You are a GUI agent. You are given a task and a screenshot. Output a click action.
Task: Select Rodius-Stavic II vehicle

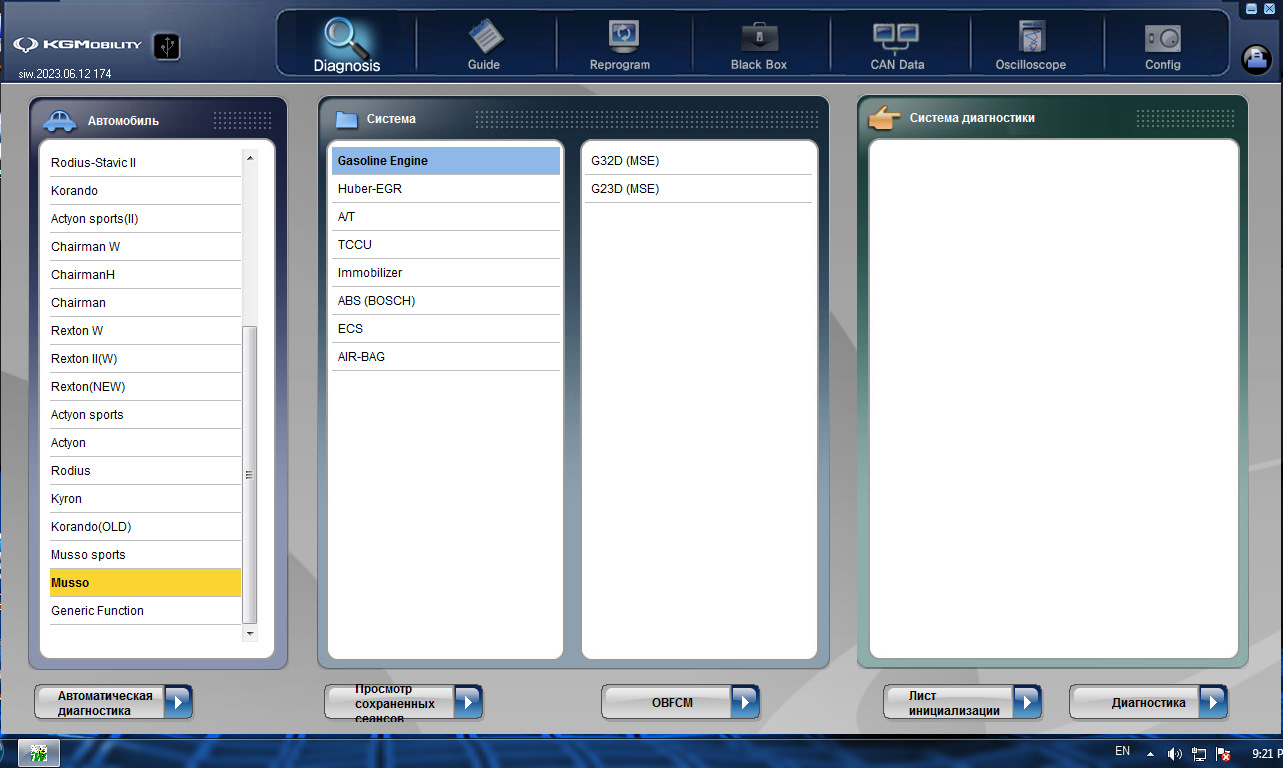pos(145,162)
